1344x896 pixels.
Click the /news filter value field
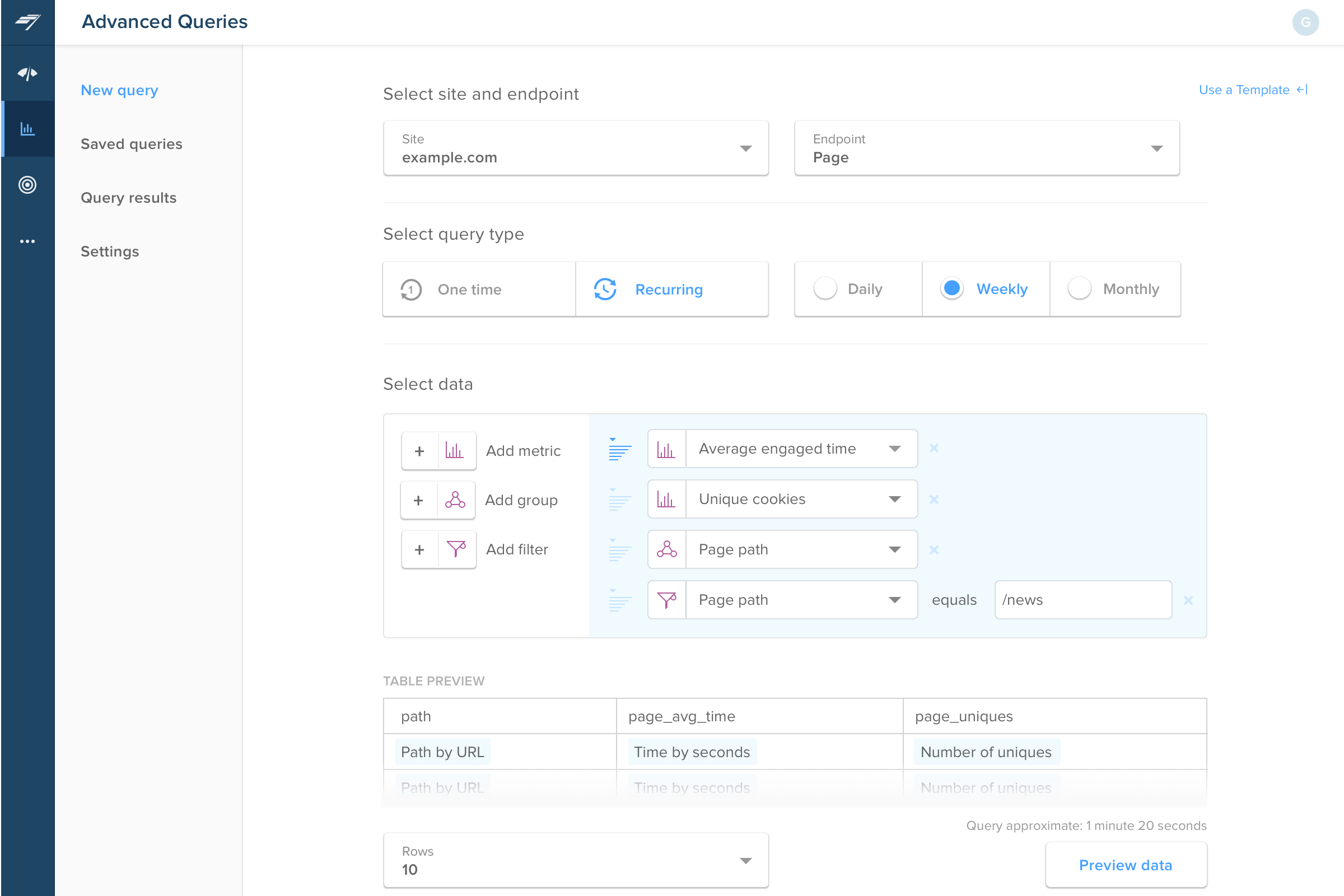point(1083,599)
